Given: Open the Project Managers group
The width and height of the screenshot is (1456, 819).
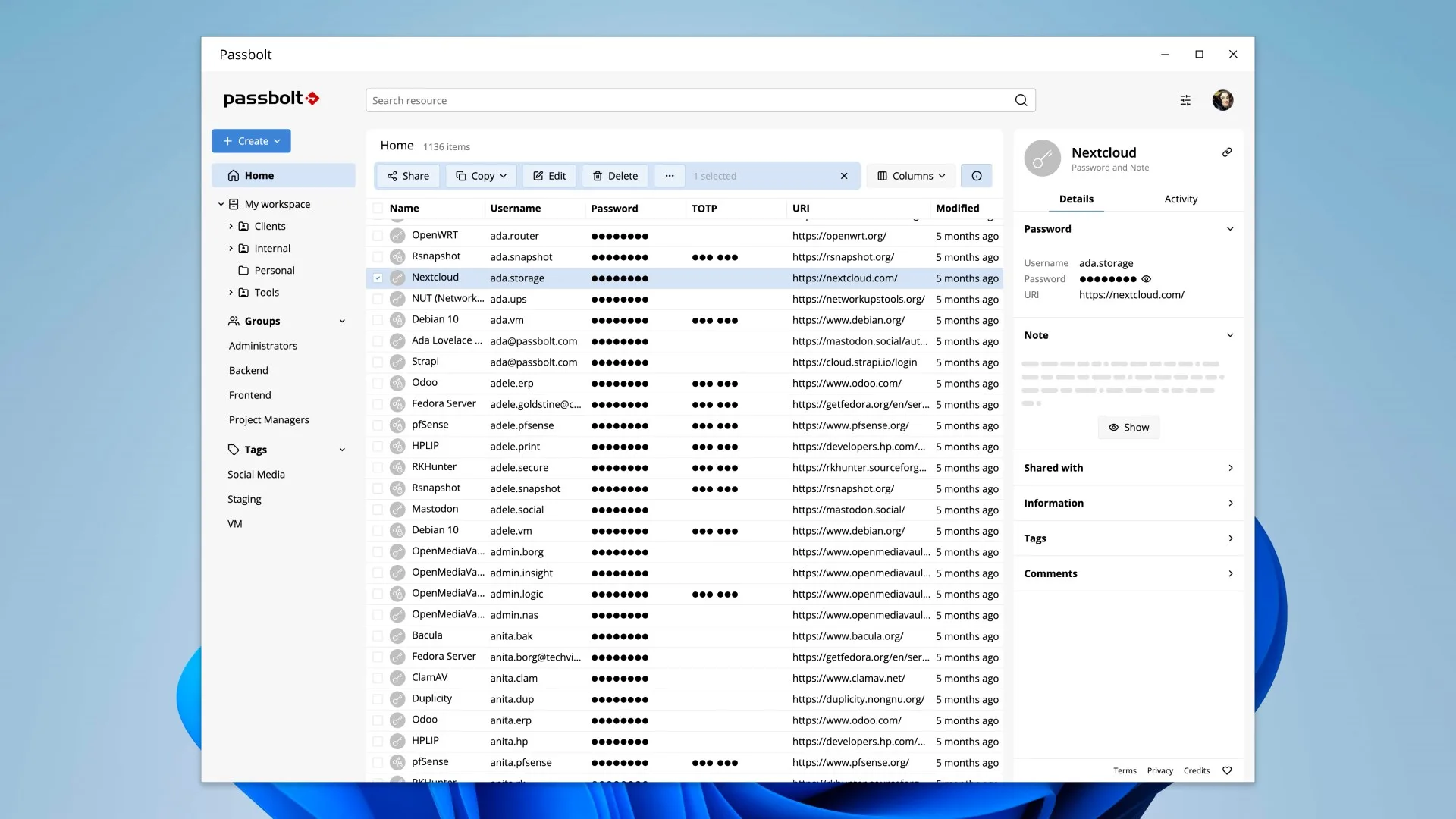Looking at the screenshot, I should click(269, 420).
